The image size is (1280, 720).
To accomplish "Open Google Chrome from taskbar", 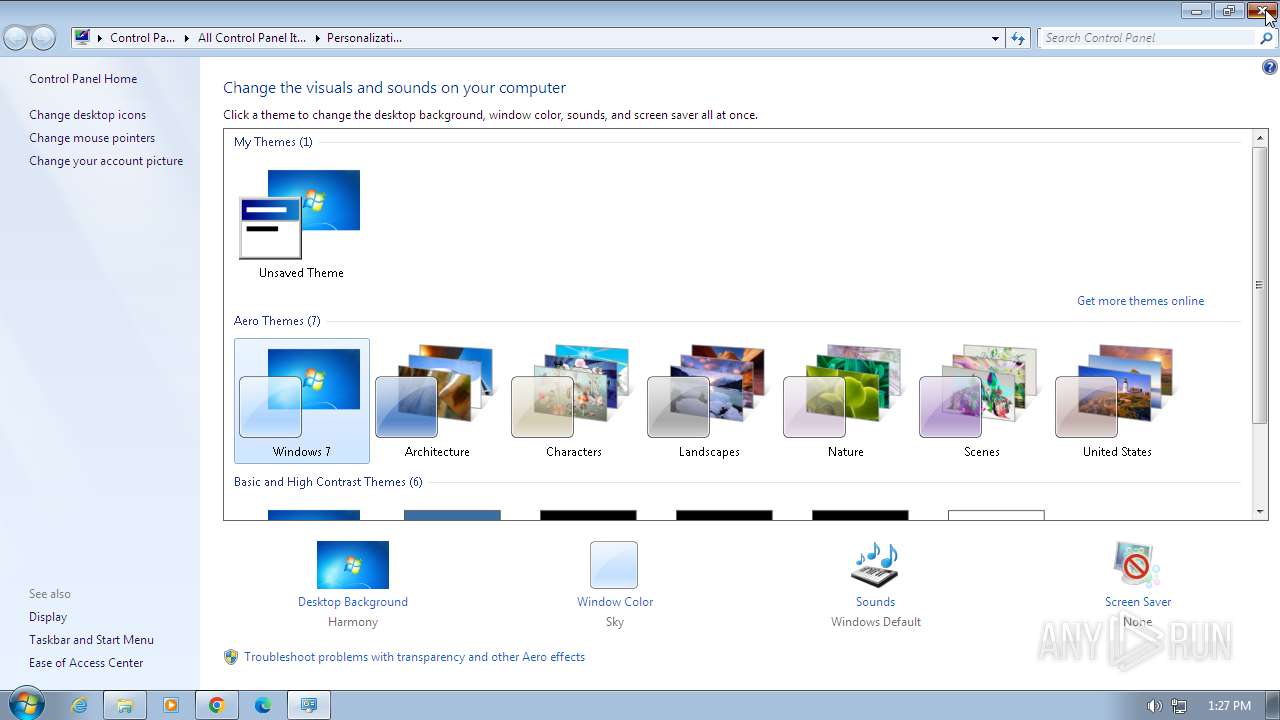I will (217, 705).
